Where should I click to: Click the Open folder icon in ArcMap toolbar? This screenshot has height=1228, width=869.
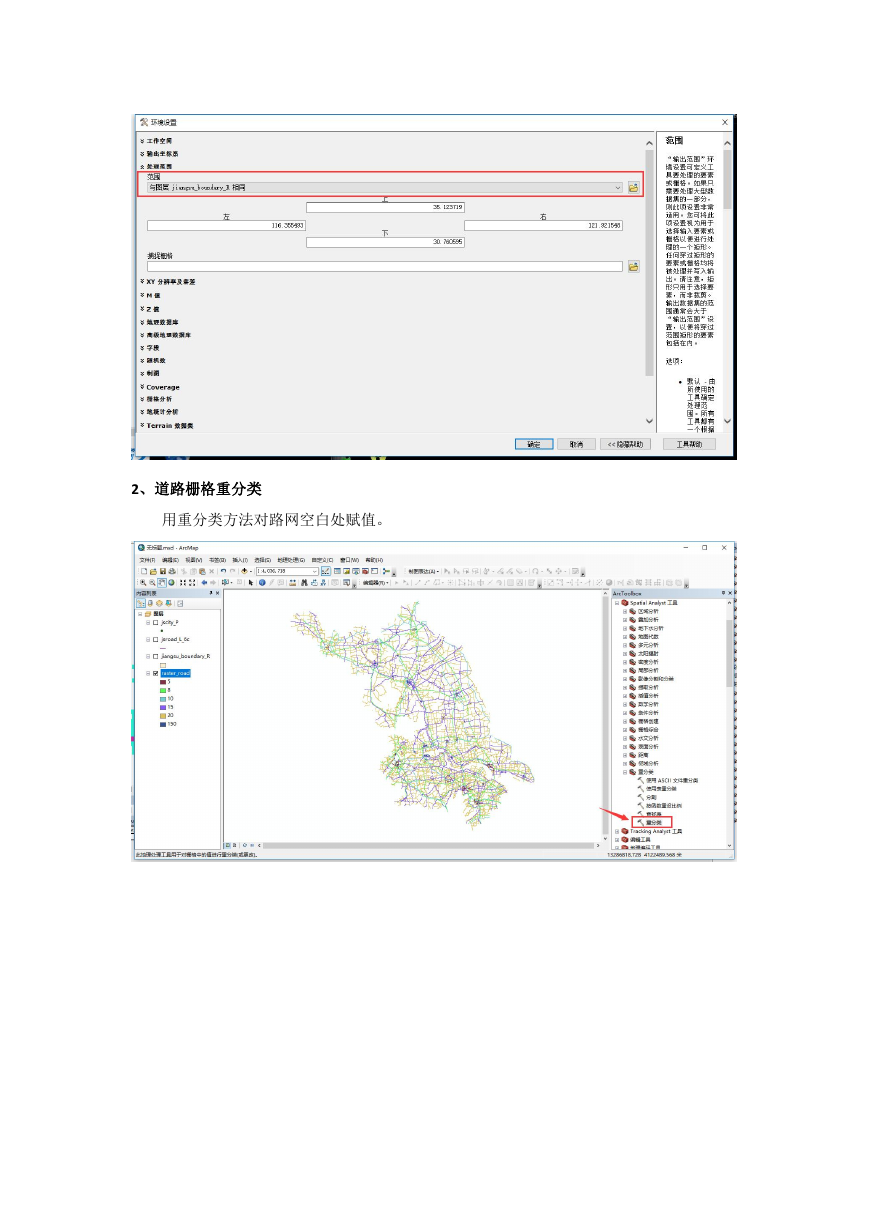152,571
